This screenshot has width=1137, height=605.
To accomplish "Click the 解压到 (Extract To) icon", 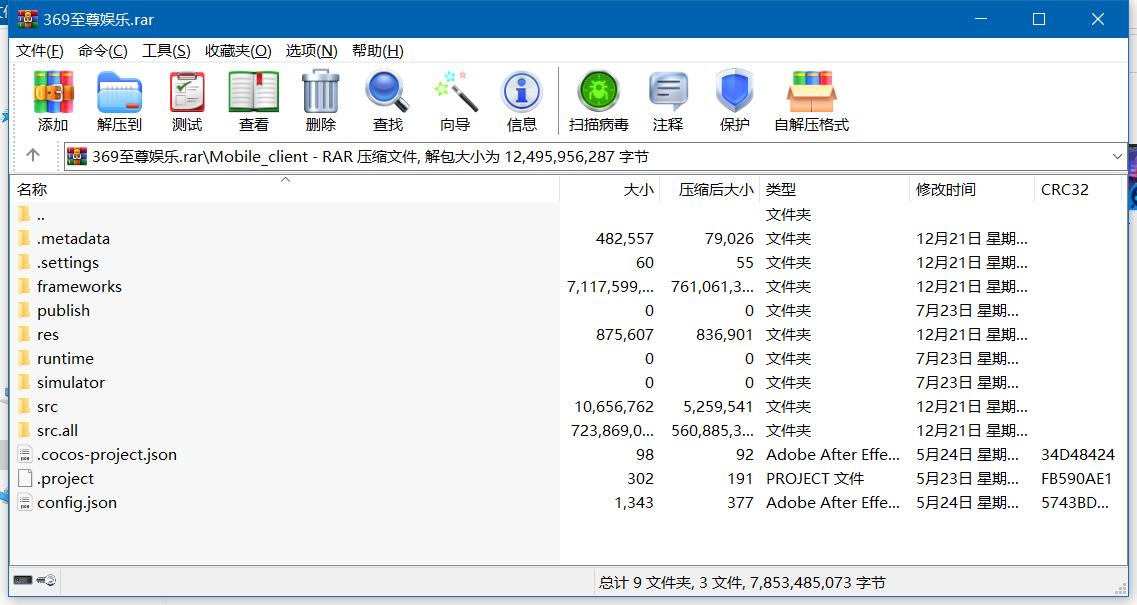I will tap(119, 101).
